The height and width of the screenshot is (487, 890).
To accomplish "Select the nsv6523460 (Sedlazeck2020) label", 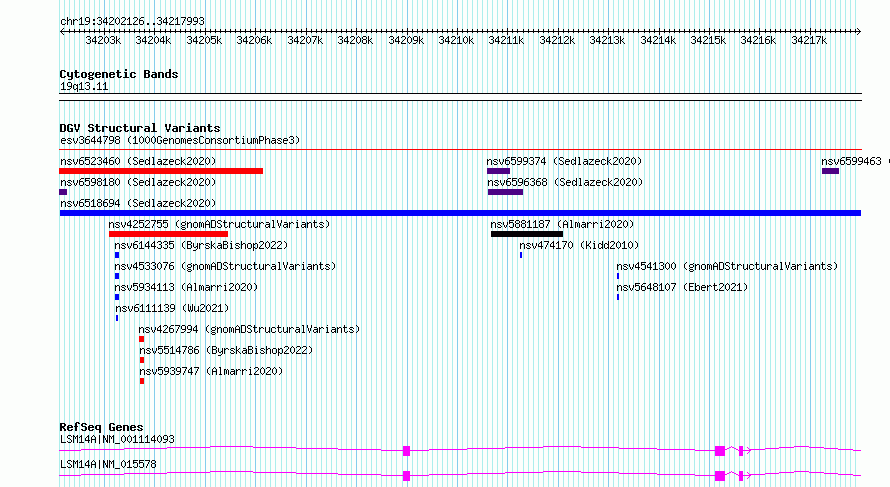I will [x=138, y=161].
